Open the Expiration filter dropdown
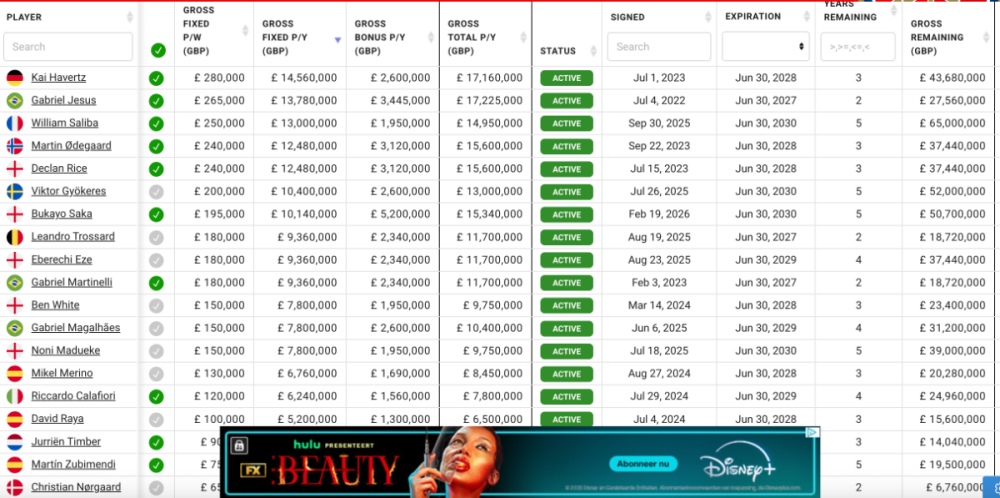 tap(765, 46)
